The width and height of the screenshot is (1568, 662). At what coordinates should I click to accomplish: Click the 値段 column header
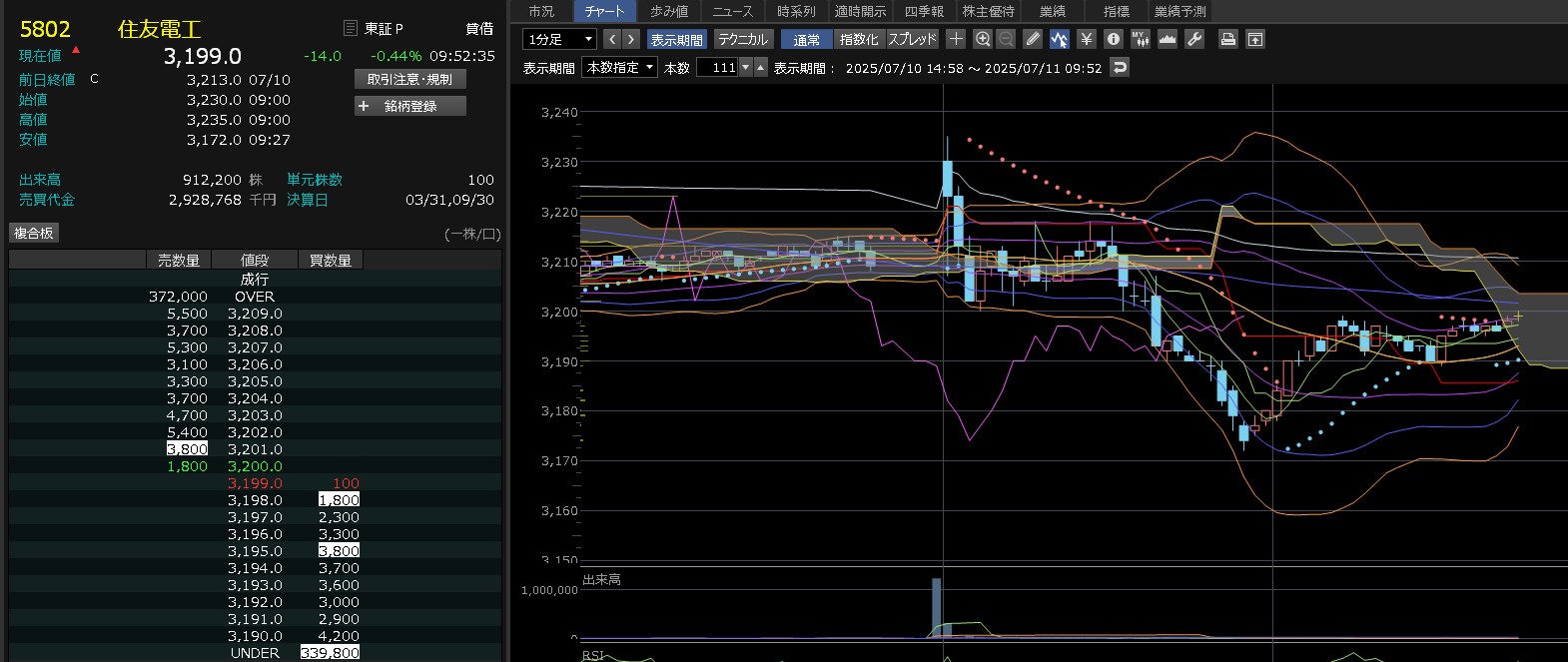(255, 260)
